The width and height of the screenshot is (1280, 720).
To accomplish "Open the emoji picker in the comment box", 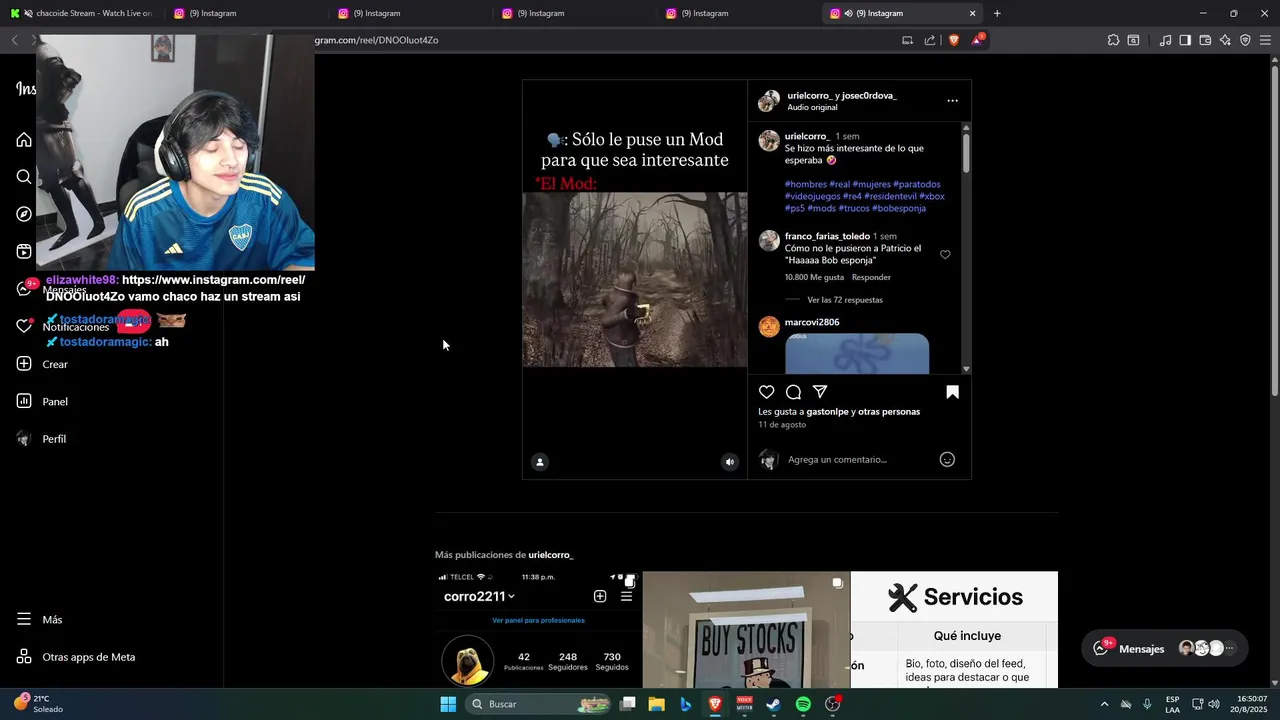I will click(947, 459).
